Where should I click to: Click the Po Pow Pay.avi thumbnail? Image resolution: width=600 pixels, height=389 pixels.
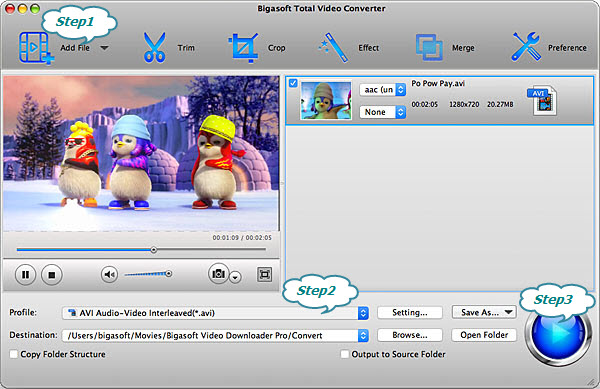326,100
